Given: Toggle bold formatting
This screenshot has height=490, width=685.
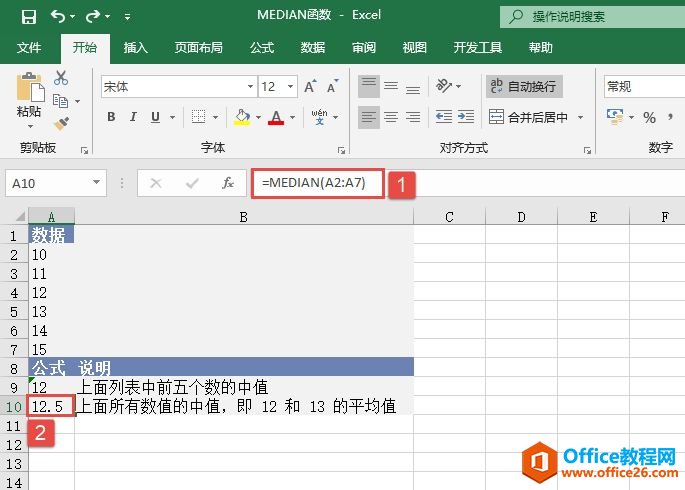Looking at the screenshot, I should click(111, 117).
